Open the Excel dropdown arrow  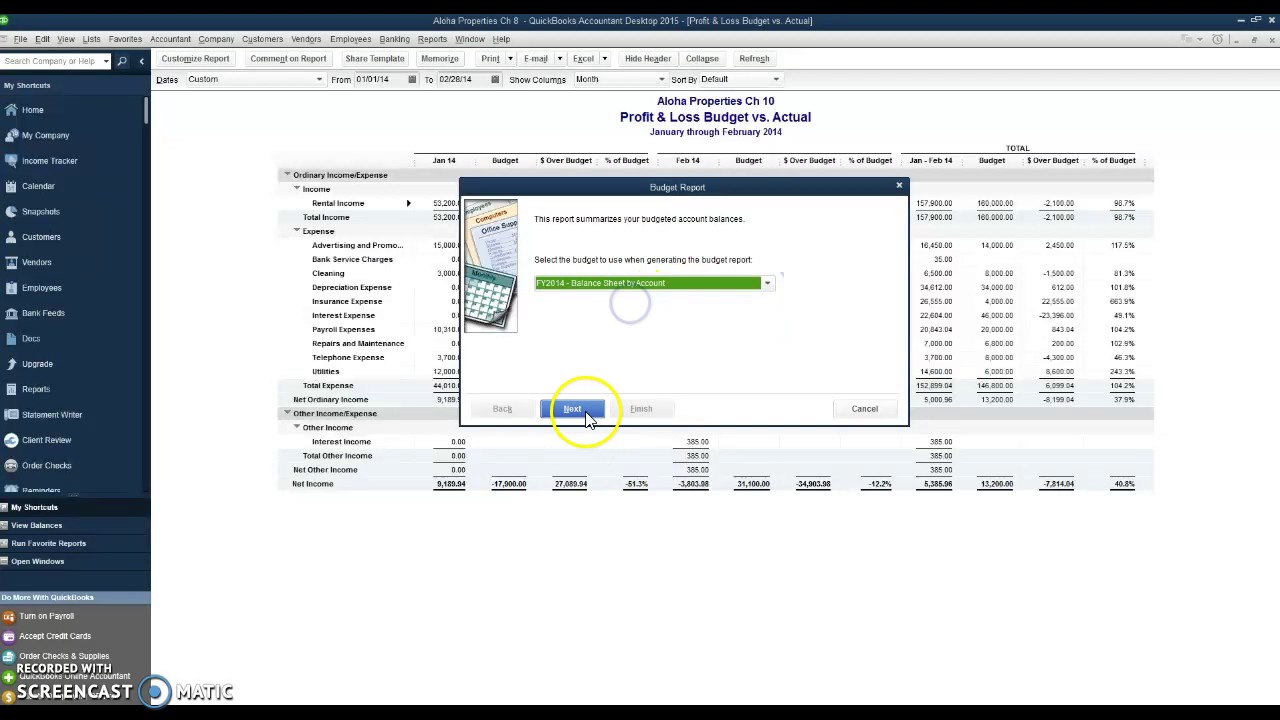coord(604,59)
